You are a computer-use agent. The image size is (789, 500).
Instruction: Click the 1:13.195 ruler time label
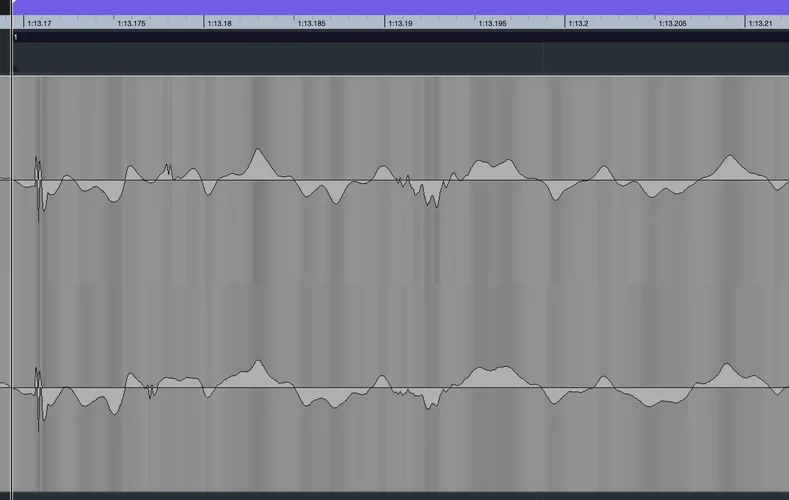(492, 23)
